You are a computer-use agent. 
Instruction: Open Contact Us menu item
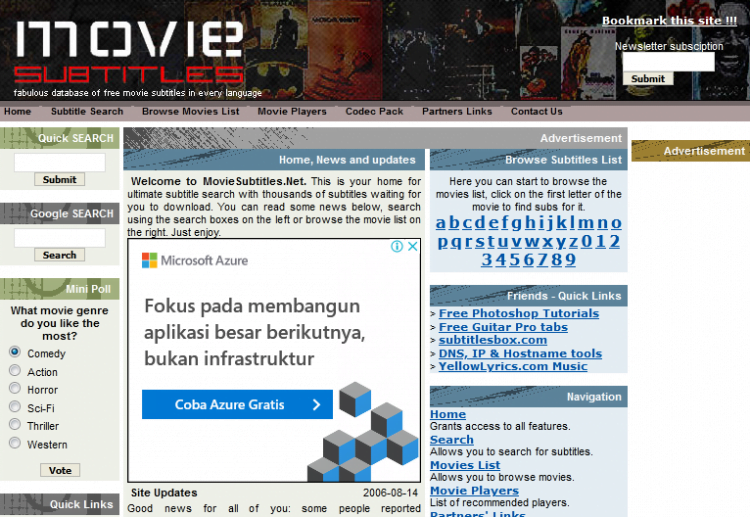pos(537,111)
